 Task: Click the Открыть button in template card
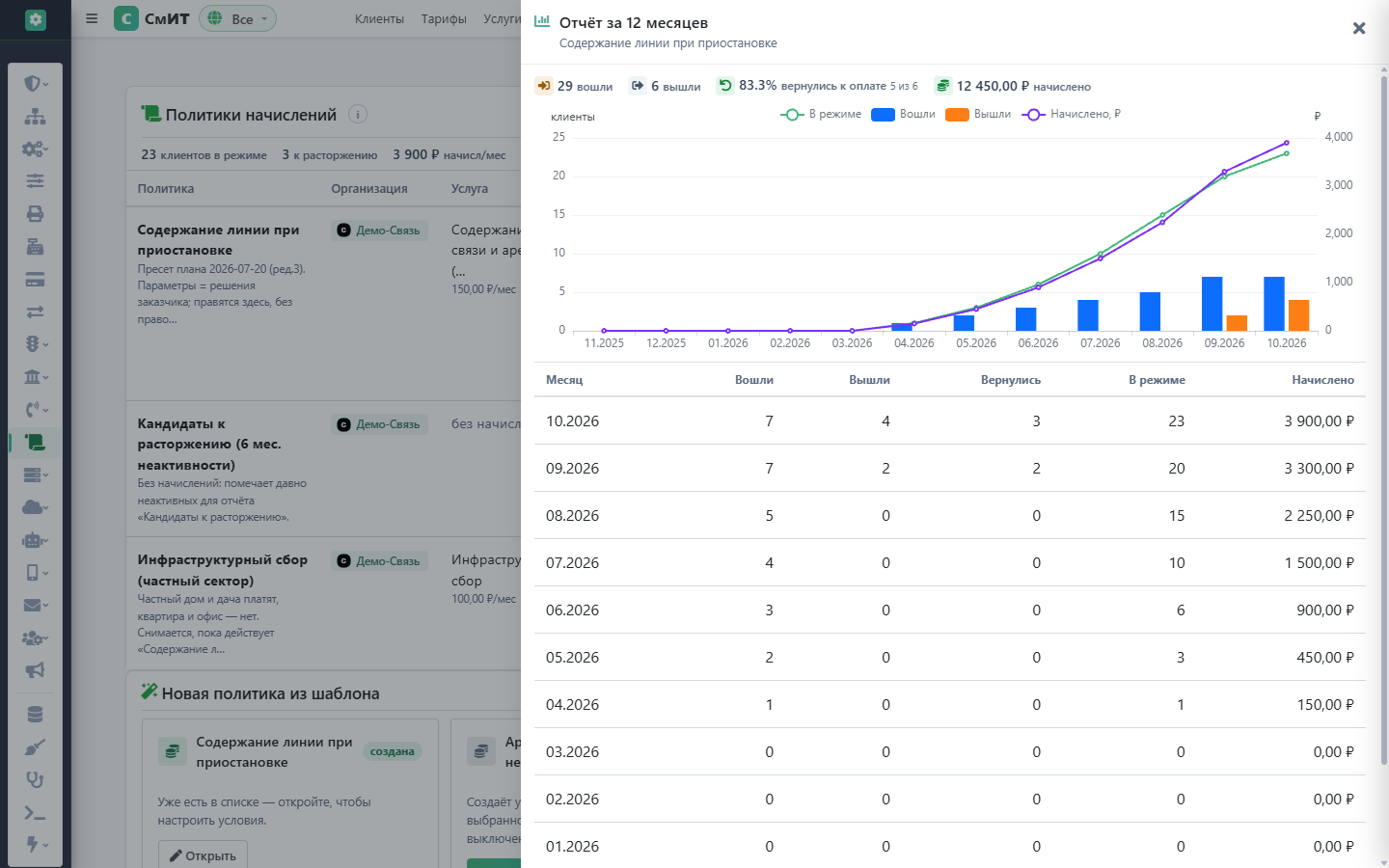point(203,854)
